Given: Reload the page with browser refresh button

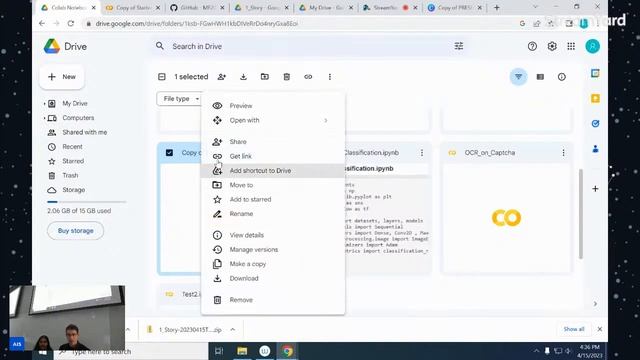Looking at the screenshot, I should coord(71,24).
